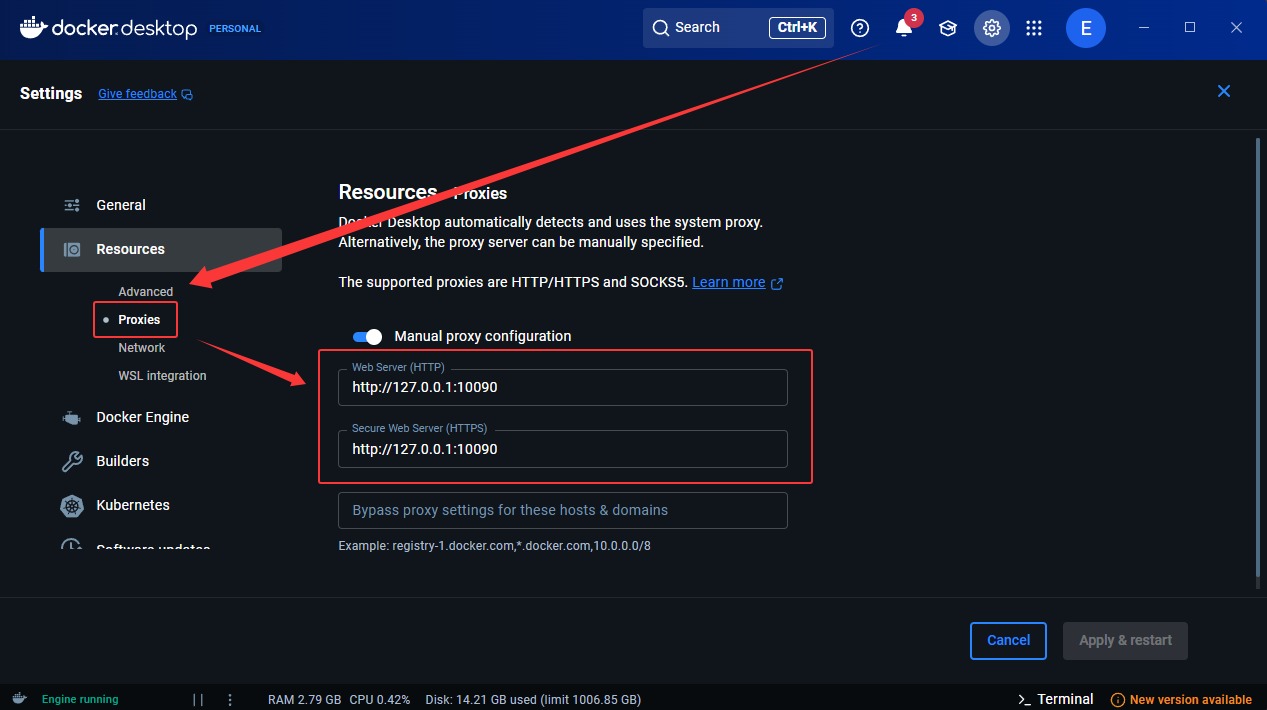
Task: Click the user avatar E icon
Action: pos(1085,28)
